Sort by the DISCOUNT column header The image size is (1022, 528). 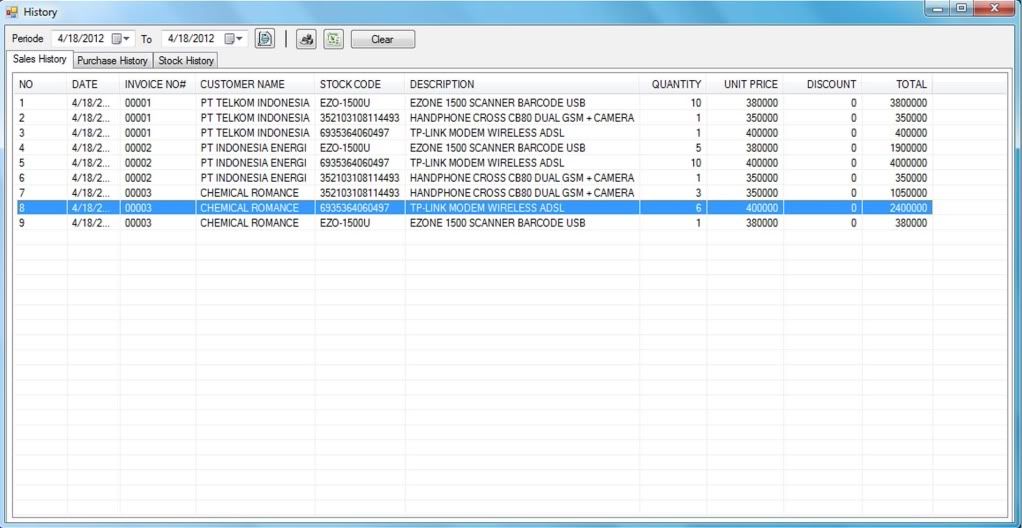[823, 84]
